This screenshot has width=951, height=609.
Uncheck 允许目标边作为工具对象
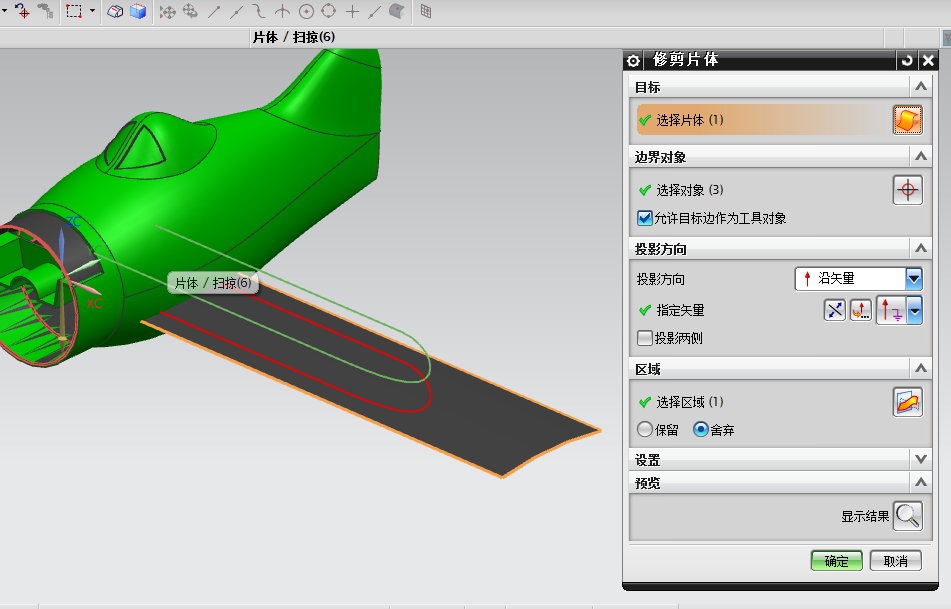643,217
